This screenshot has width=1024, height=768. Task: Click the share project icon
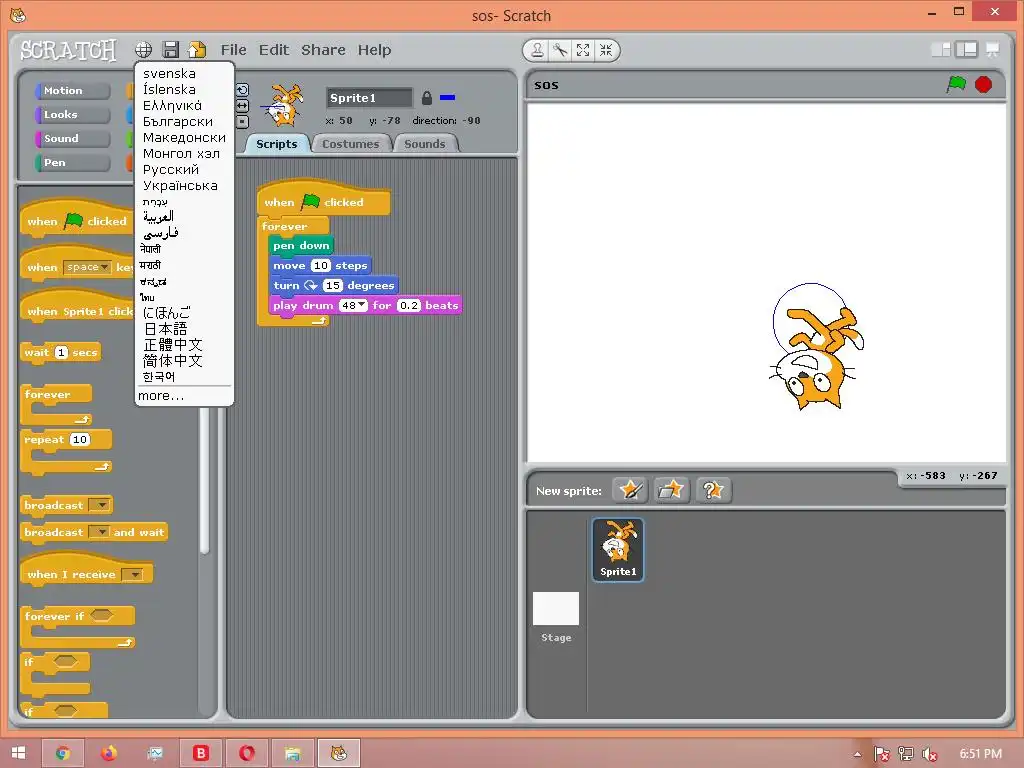coord(197,50)
